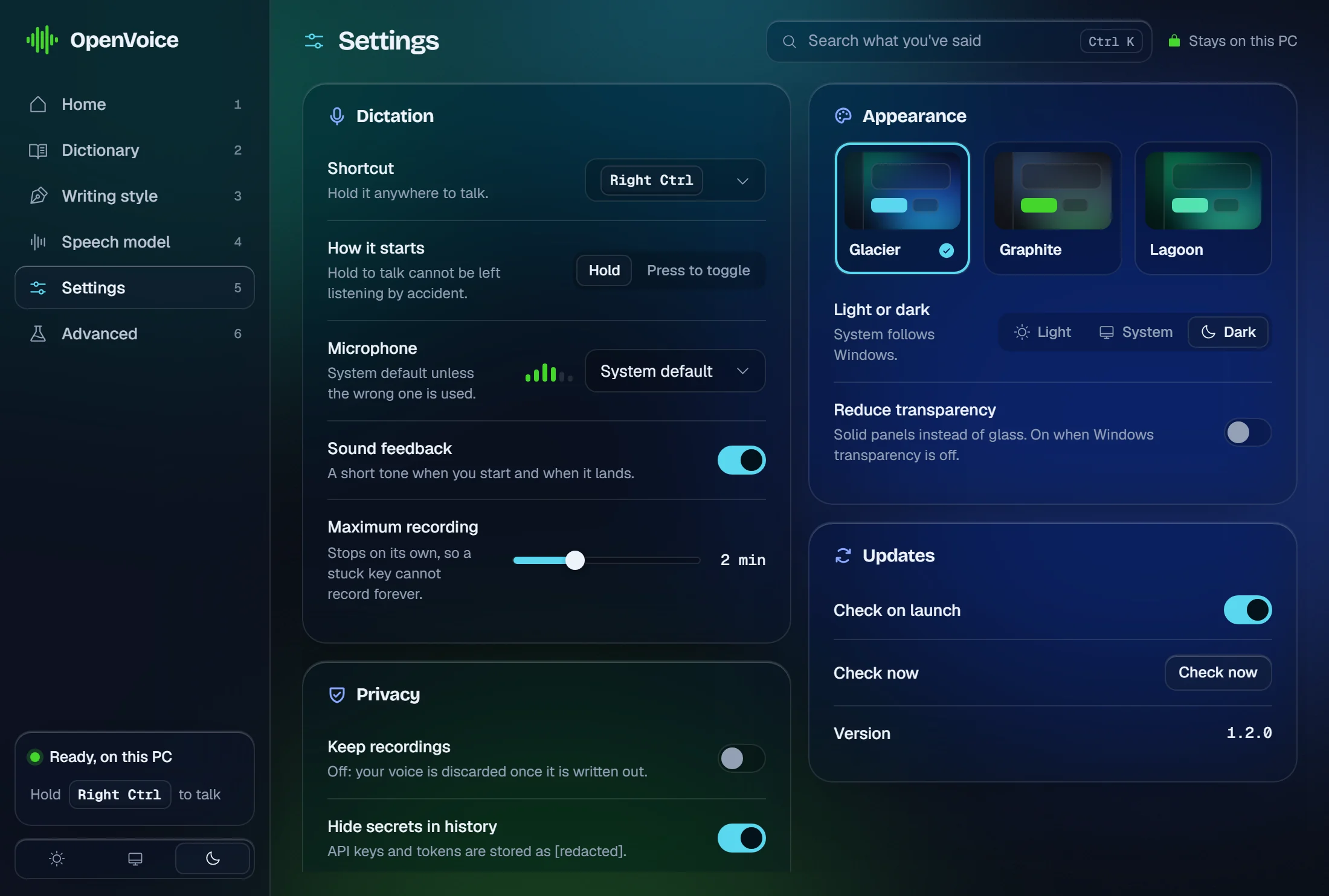
Task: Click the Ctrl K shortcut badge
Action: (x=1112, y=41)
